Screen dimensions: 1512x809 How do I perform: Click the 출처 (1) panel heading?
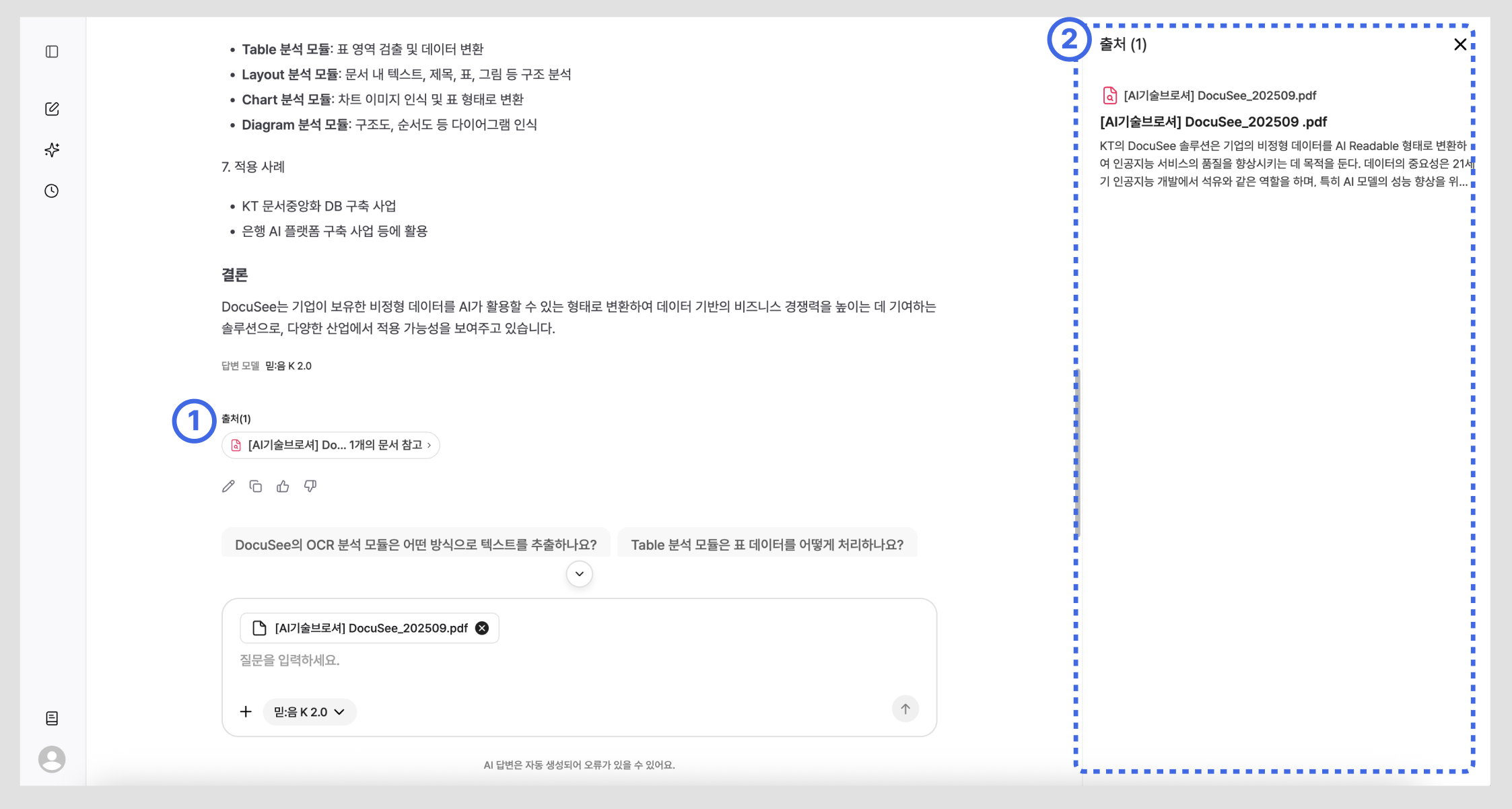coord(1123,44)
